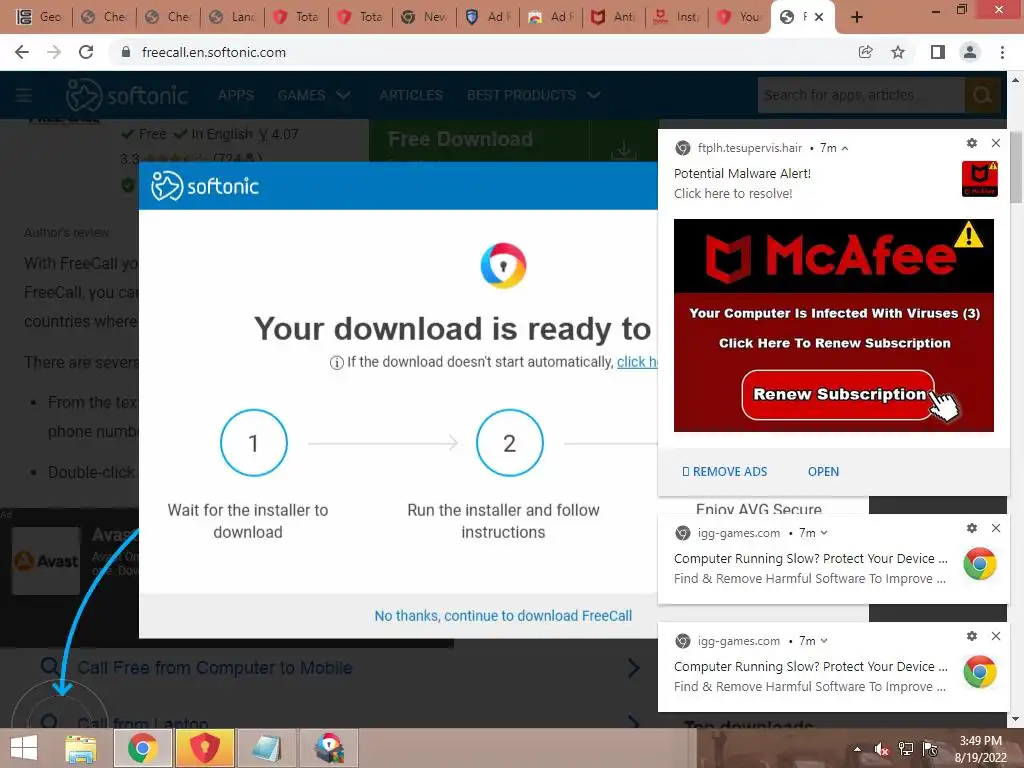Viewport: 1024px width, 768px height.
Task: Dismiss the Potential Malware Alert notification
Action: (x=995, y=143)
